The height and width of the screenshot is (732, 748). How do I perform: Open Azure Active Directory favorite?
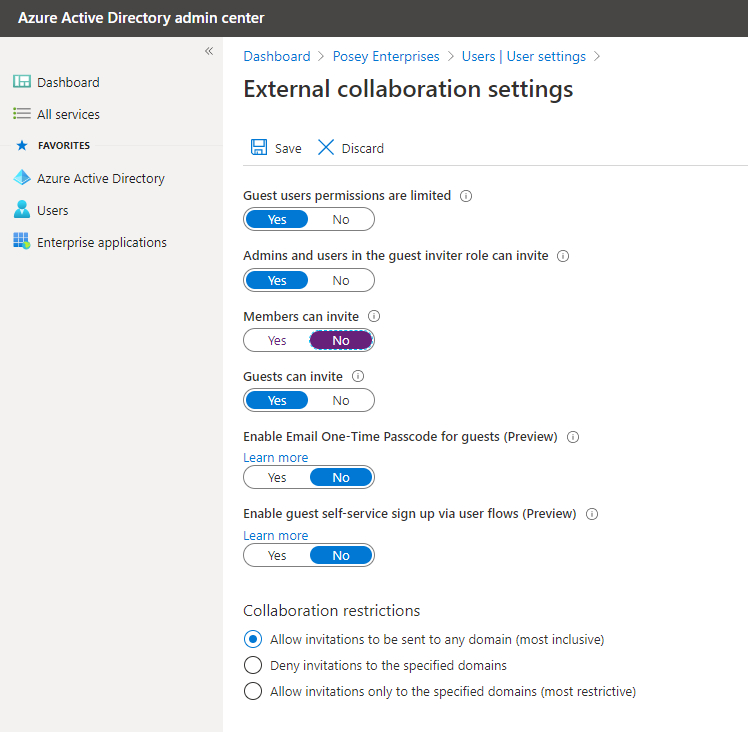[x=101, y=178]
